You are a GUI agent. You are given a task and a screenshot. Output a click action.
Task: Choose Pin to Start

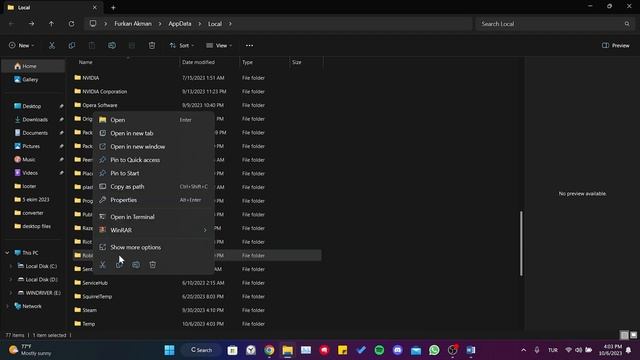tap(153, 173)
